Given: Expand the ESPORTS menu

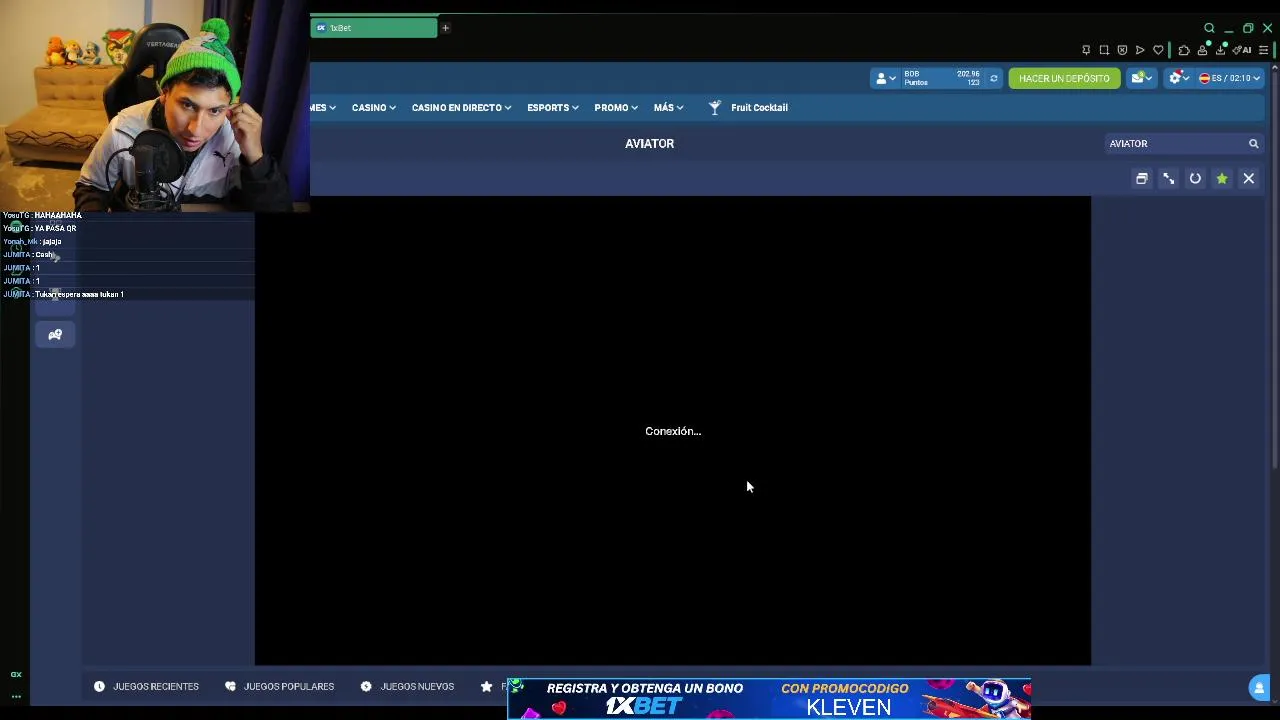Looking at the screenshot, I should (x=552, y=108).
